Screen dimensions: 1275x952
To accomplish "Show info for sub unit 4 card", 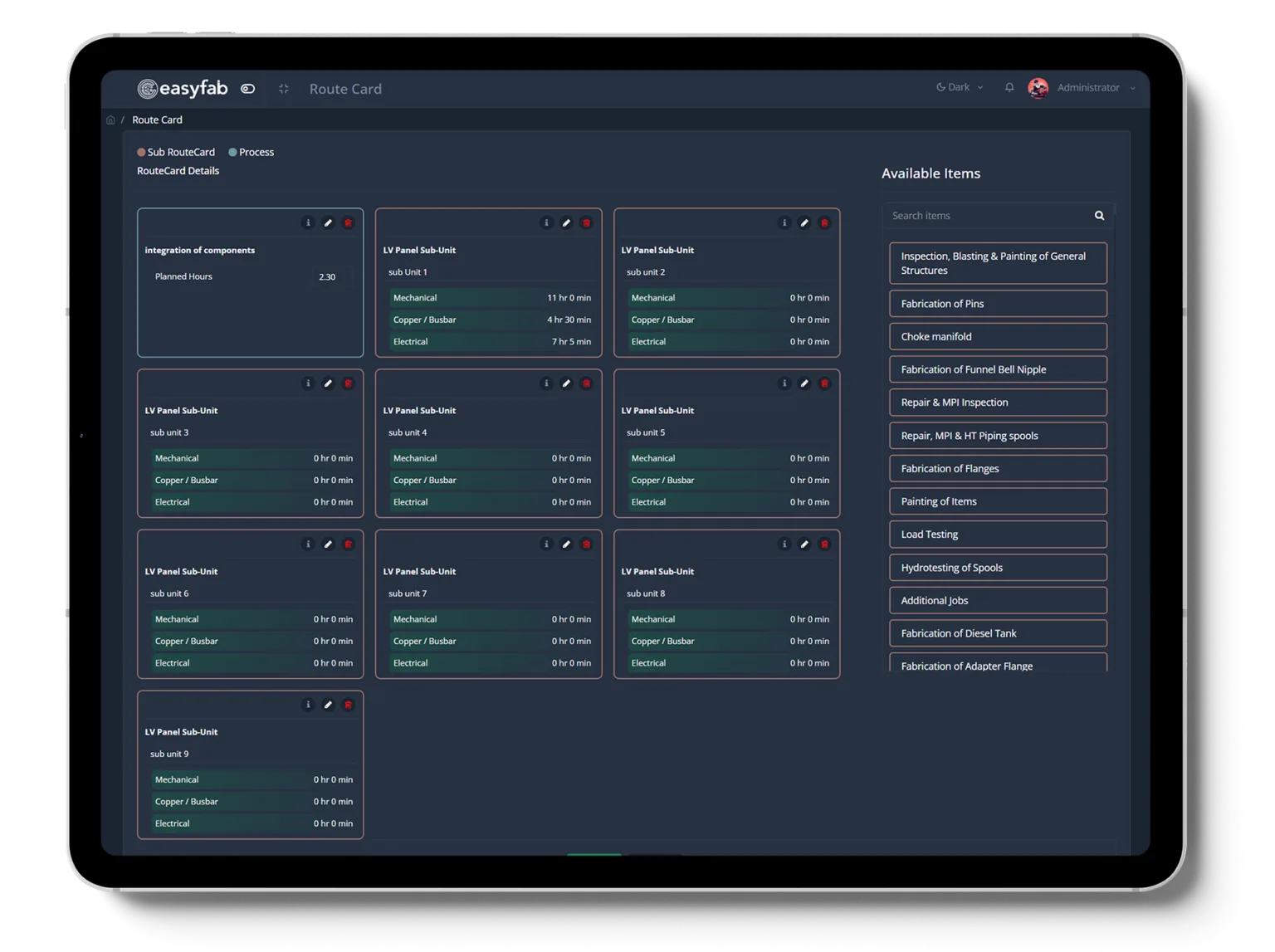I will click(x=546, y=383).
